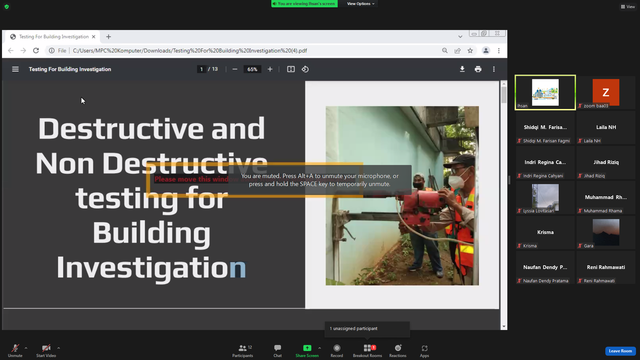Screen dimensions: 640x360
Task: Open Breakout Rooms
Action: point(367,350)
